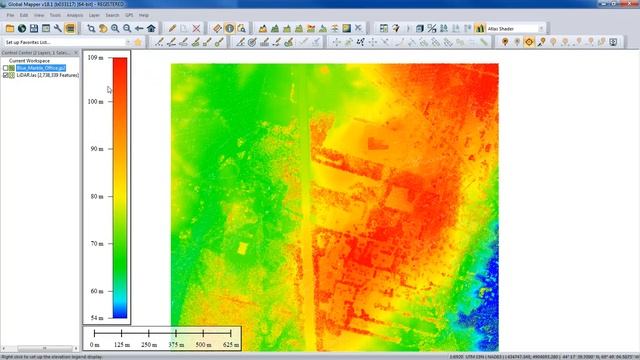Open the View menu

pyautogui.click(x=39, y=15)
